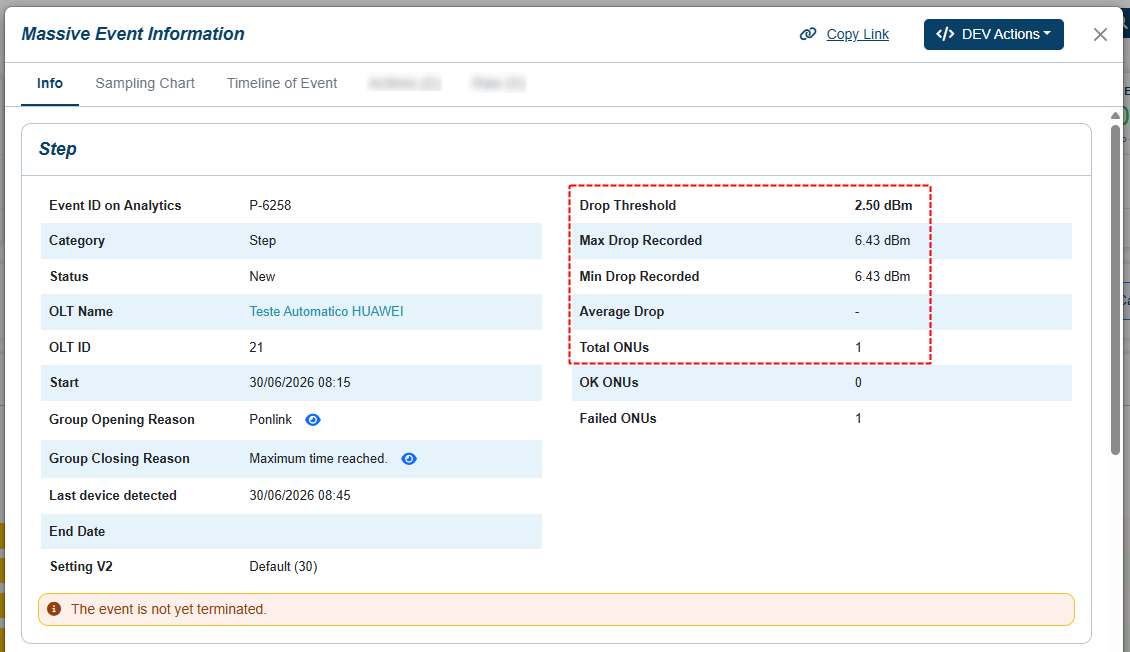Viewport: 1130px width, 652px height.
Task: Click the scrollbar up arrow
Action: click(x=1116, y=115)
